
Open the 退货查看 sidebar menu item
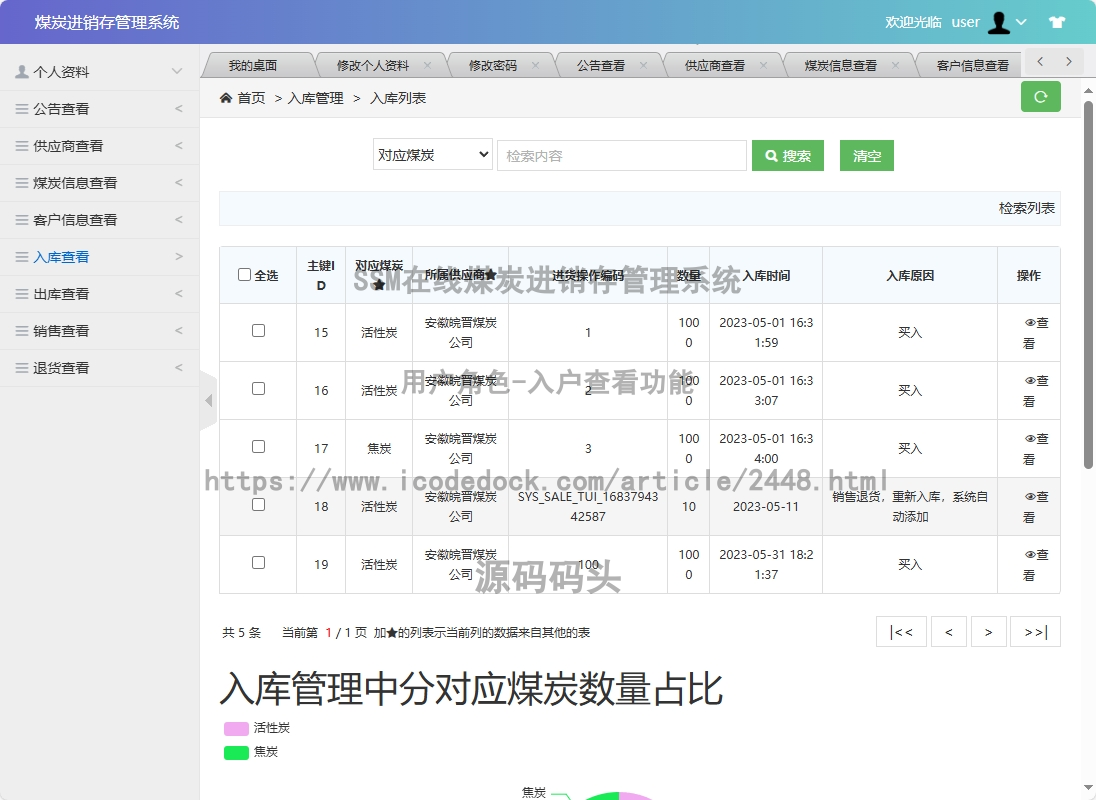(99, 368)
